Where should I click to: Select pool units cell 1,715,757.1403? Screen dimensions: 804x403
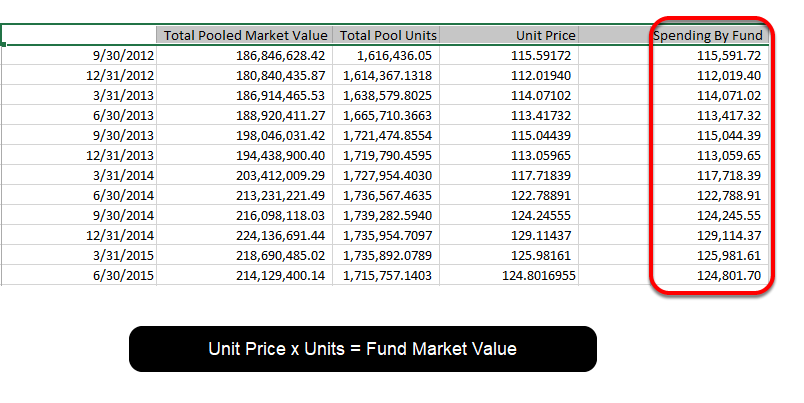point(386,275)
